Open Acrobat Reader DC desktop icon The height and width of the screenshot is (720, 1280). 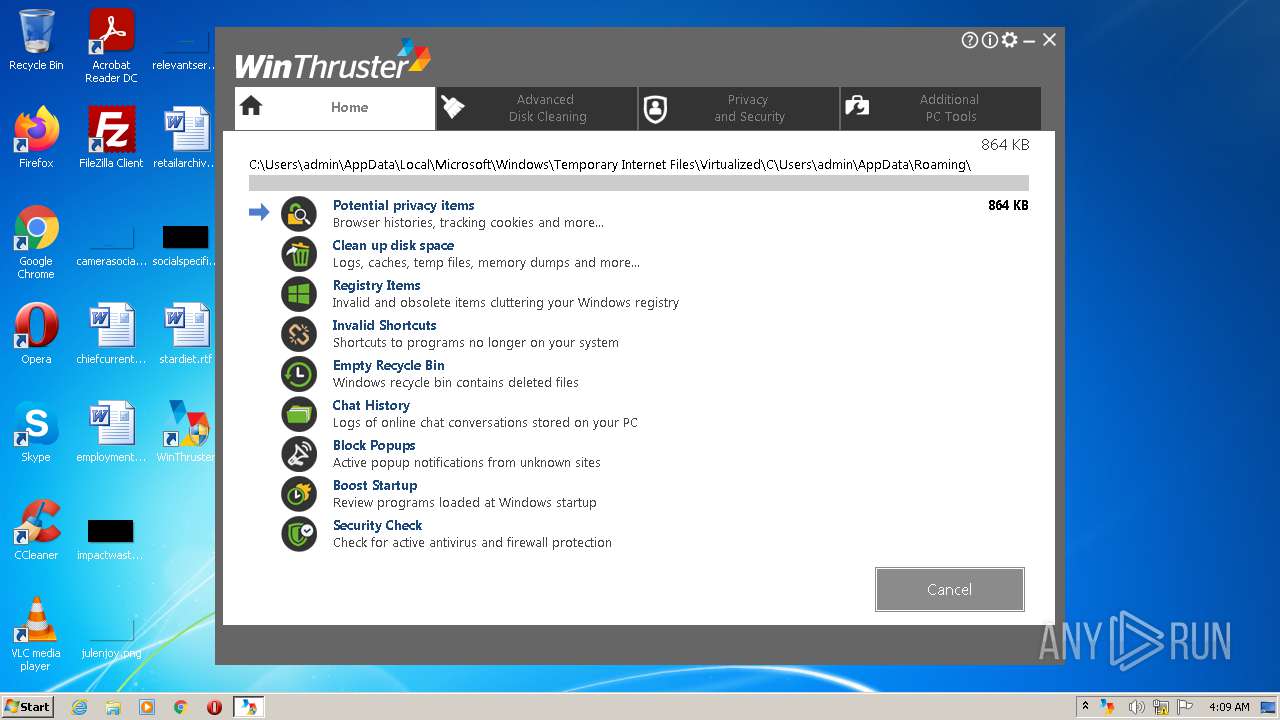(x=111, y=46)
